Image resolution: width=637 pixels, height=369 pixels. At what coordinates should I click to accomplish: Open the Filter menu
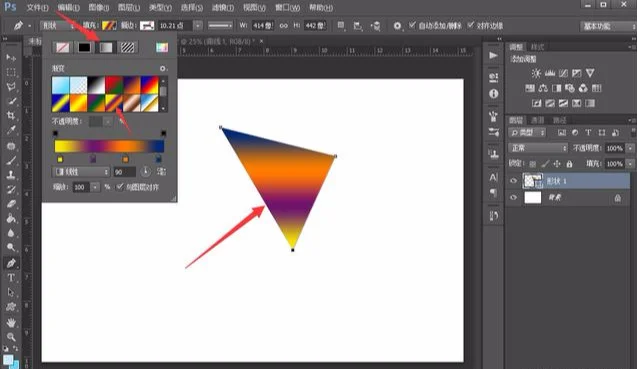coord(223,8)
